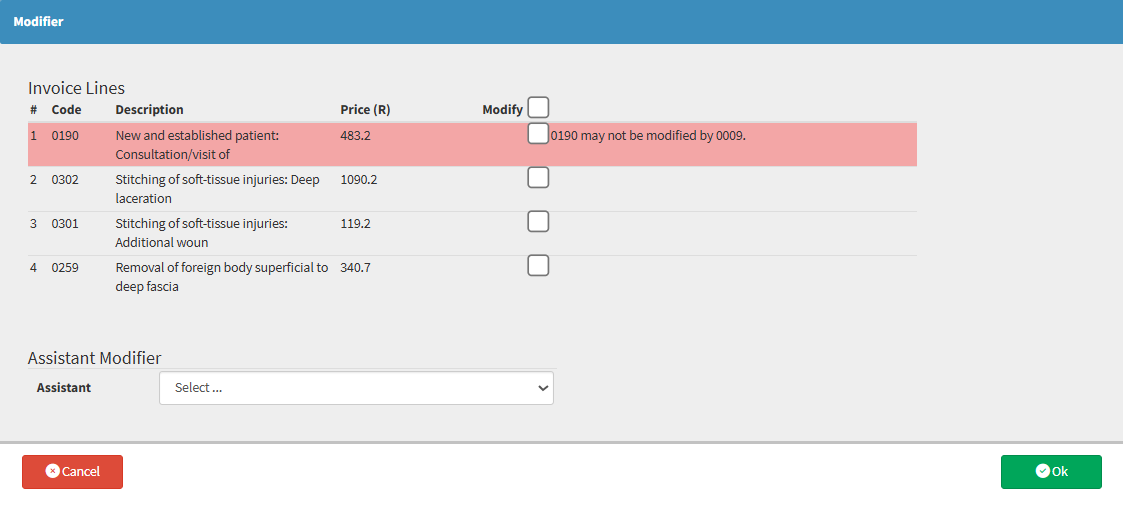The width and height of the screenshot is (1123, 511).
Task: Open the Assistant Select dropdown
Action: point(356,388)
